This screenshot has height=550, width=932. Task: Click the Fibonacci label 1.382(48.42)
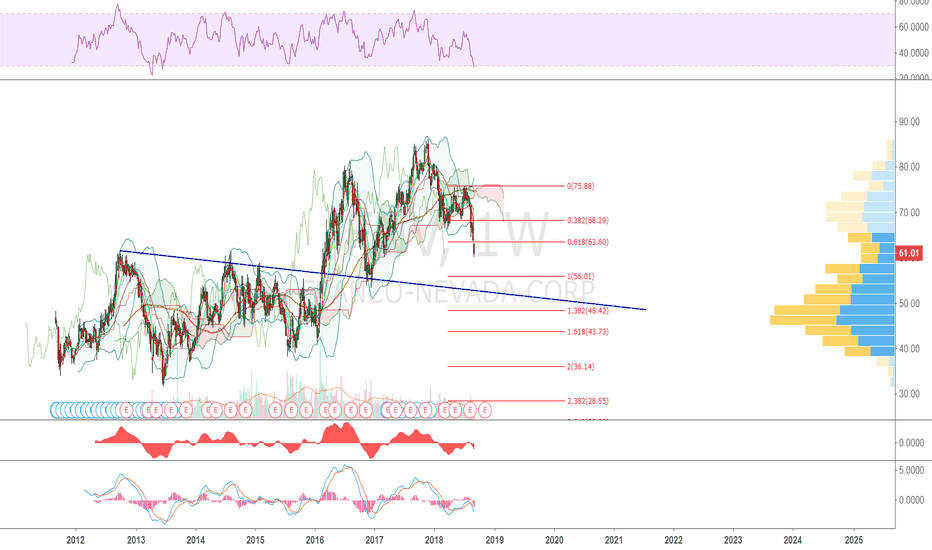[588, 311]
